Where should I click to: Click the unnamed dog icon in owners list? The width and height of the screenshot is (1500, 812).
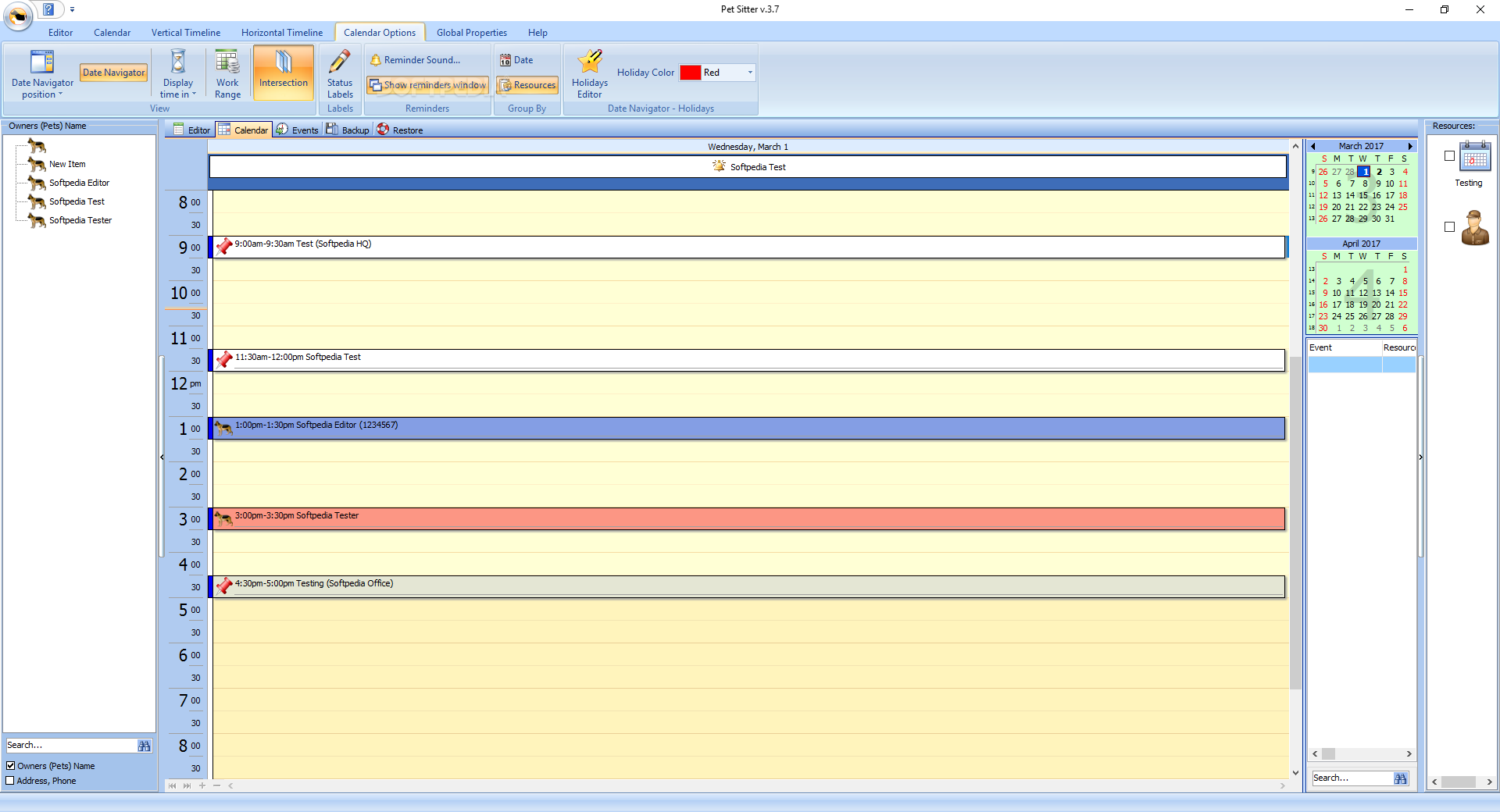point(37,145)
